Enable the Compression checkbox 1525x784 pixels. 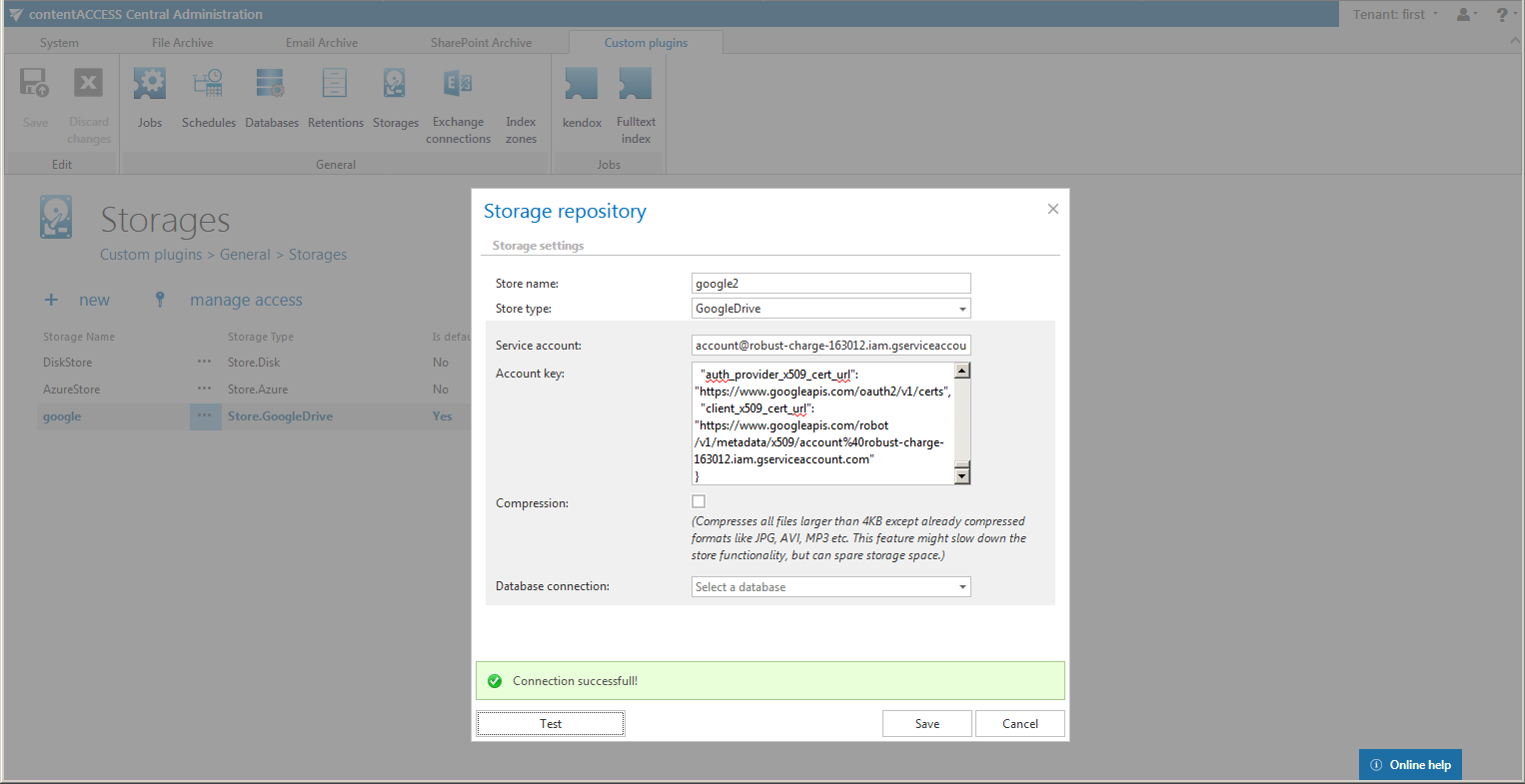coord(699,501)
